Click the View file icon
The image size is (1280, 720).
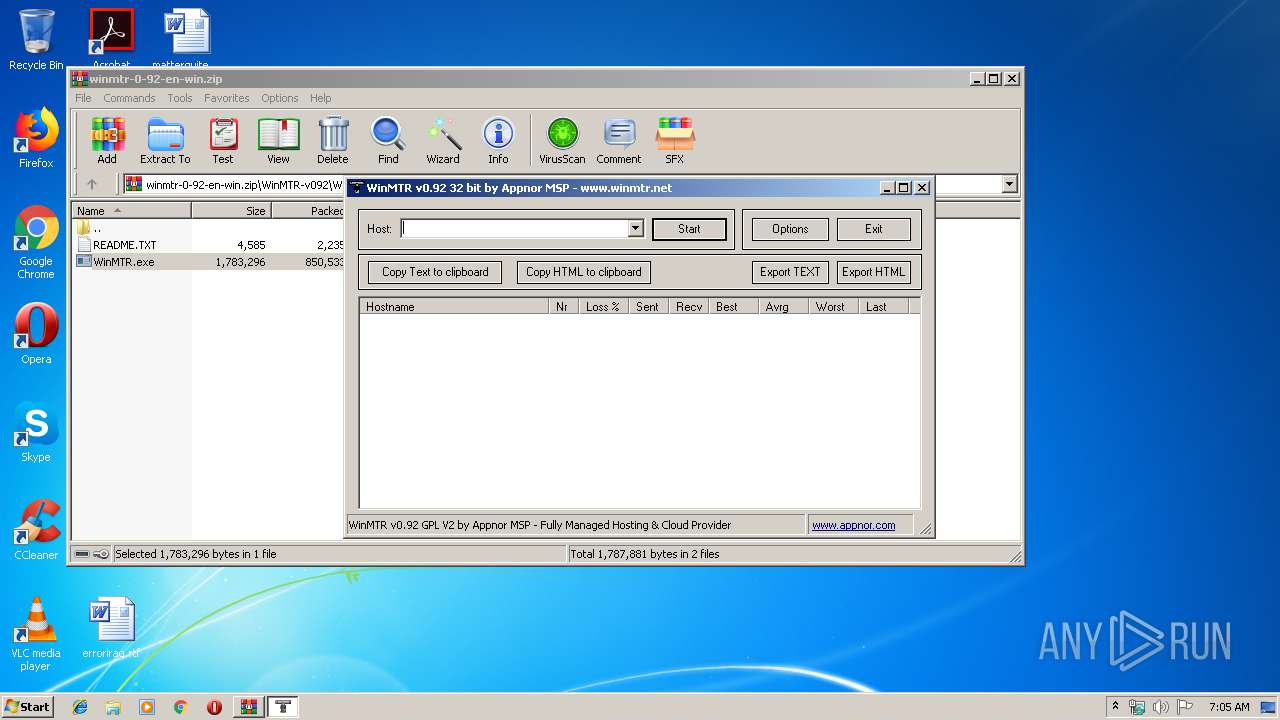pyautogui.click(x=278, y=141)
